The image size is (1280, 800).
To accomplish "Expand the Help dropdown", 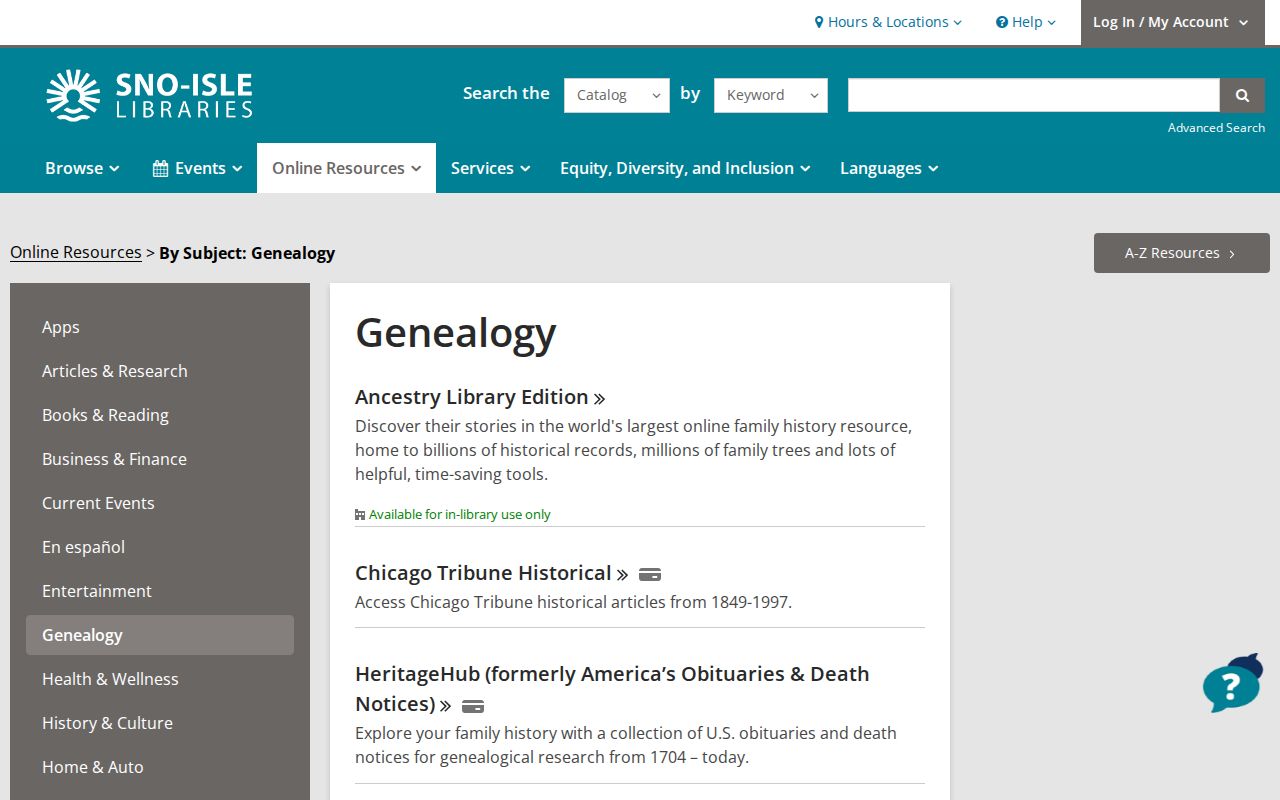I will (1026, 22).
